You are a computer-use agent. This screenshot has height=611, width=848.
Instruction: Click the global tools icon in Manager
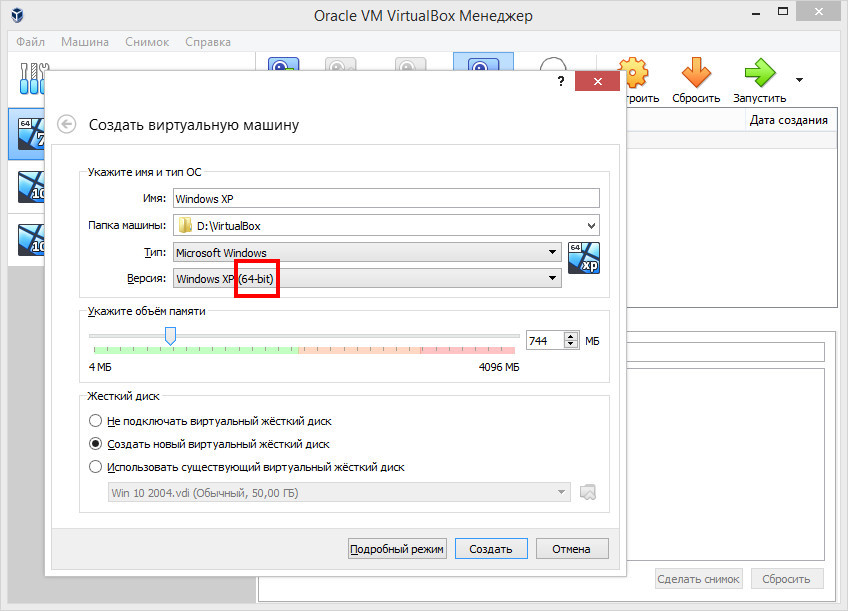pyautogui.click(x=32, y=78)
